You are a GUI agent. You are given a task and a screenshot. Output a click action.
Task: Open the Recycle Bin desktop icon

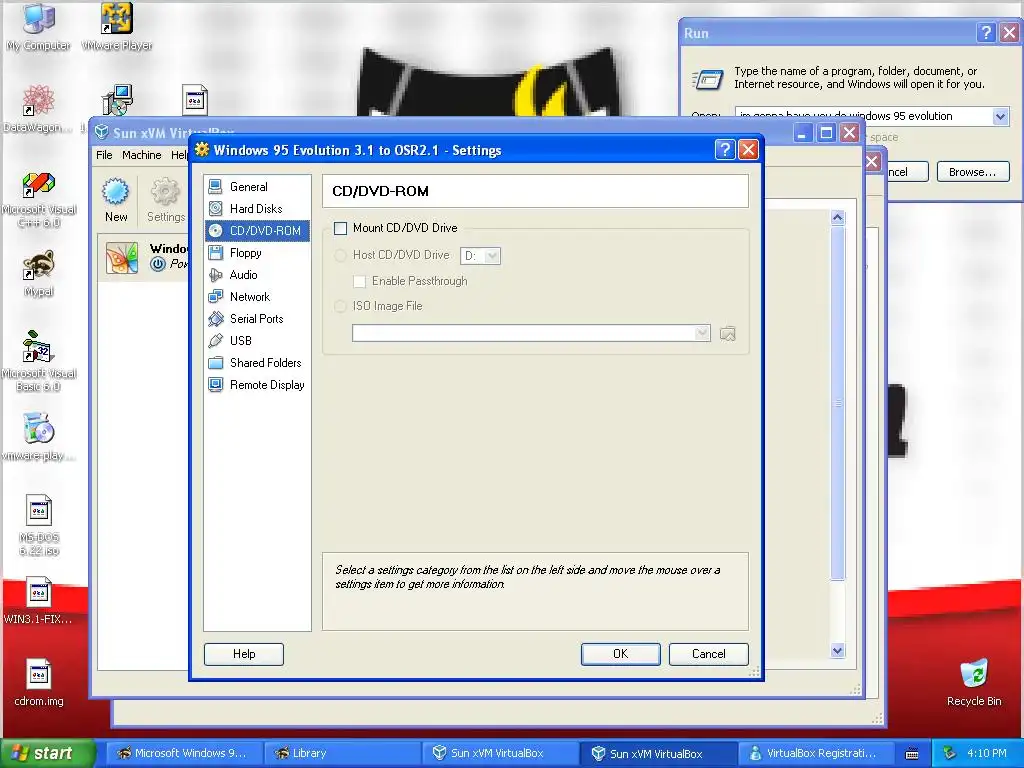[974, 683]
